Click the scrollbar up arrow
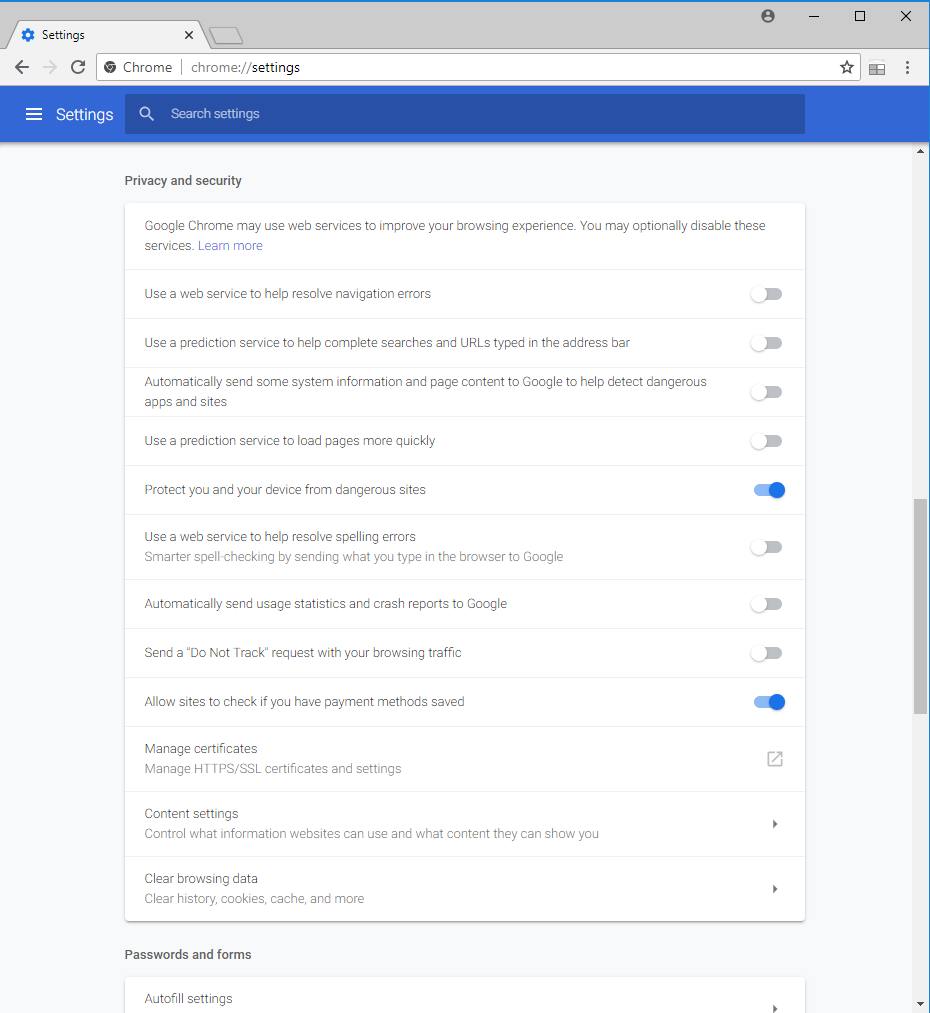Viewport: 930px width, 1013px height. coord(920,151)
